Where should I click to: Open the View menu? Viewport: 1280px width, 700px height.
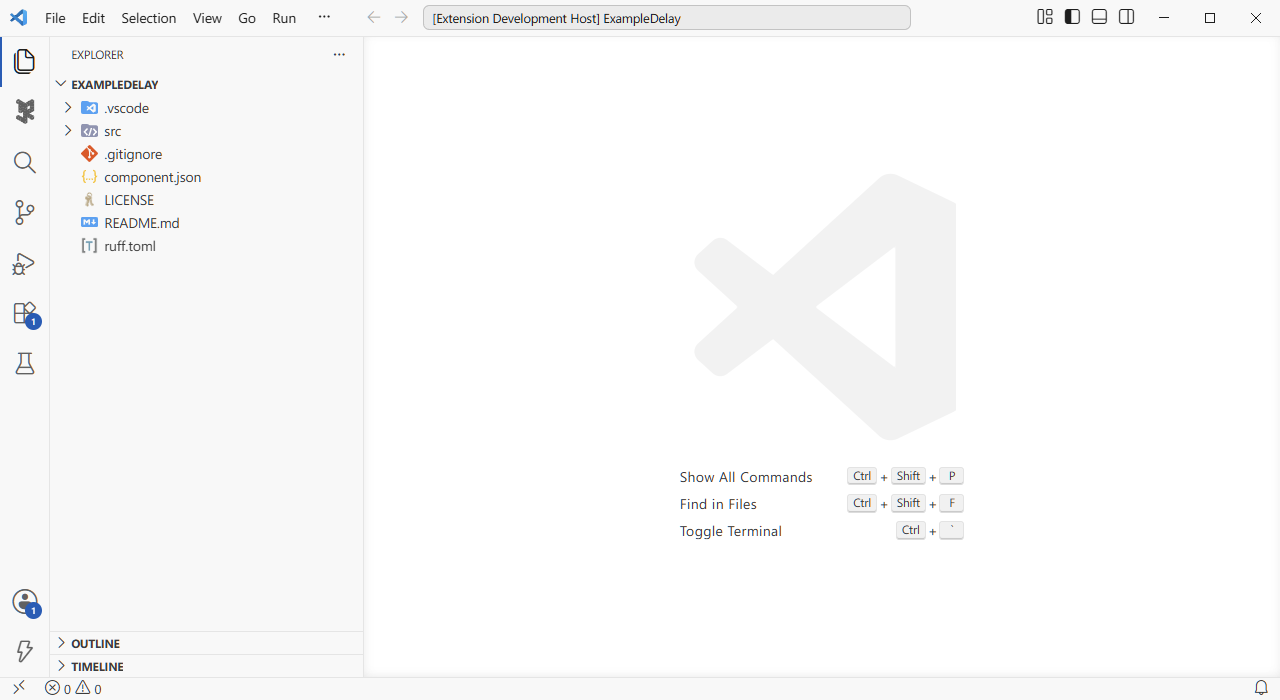(207, 18)
